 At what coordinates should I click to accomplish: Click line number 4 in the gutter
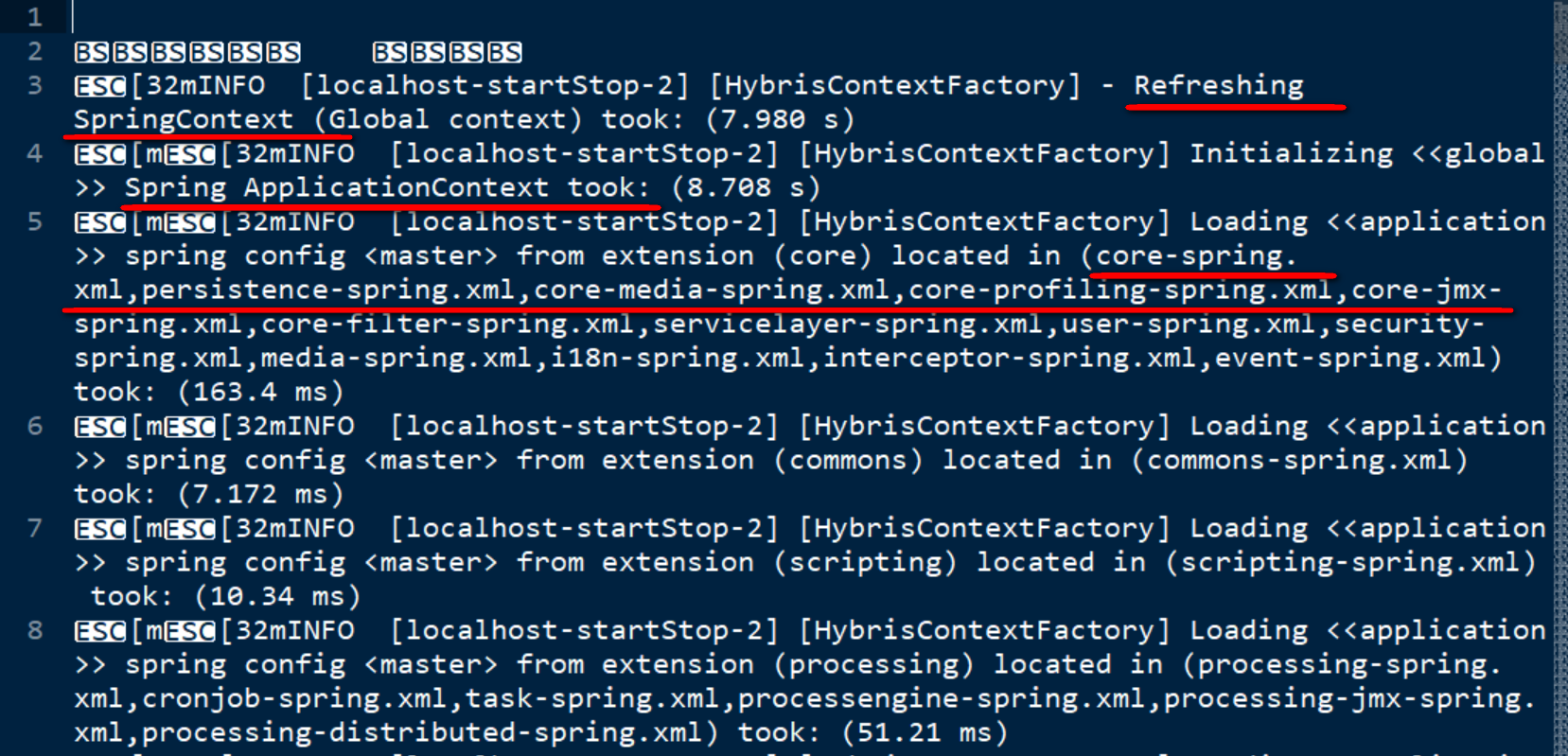[35, 153]
